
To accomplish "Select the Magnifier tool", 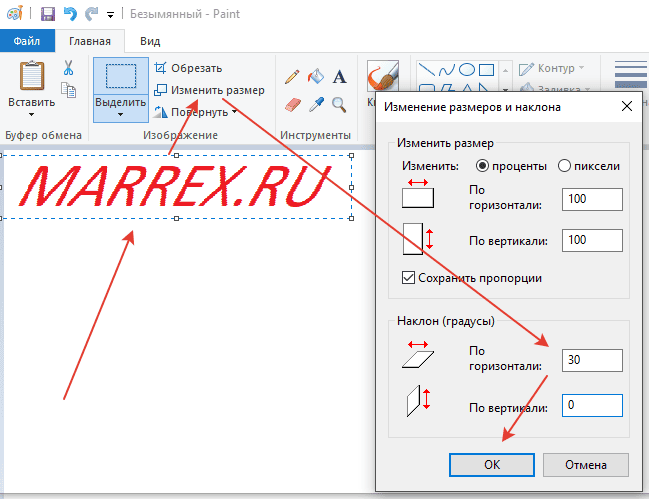I will (x=339, y=105).
